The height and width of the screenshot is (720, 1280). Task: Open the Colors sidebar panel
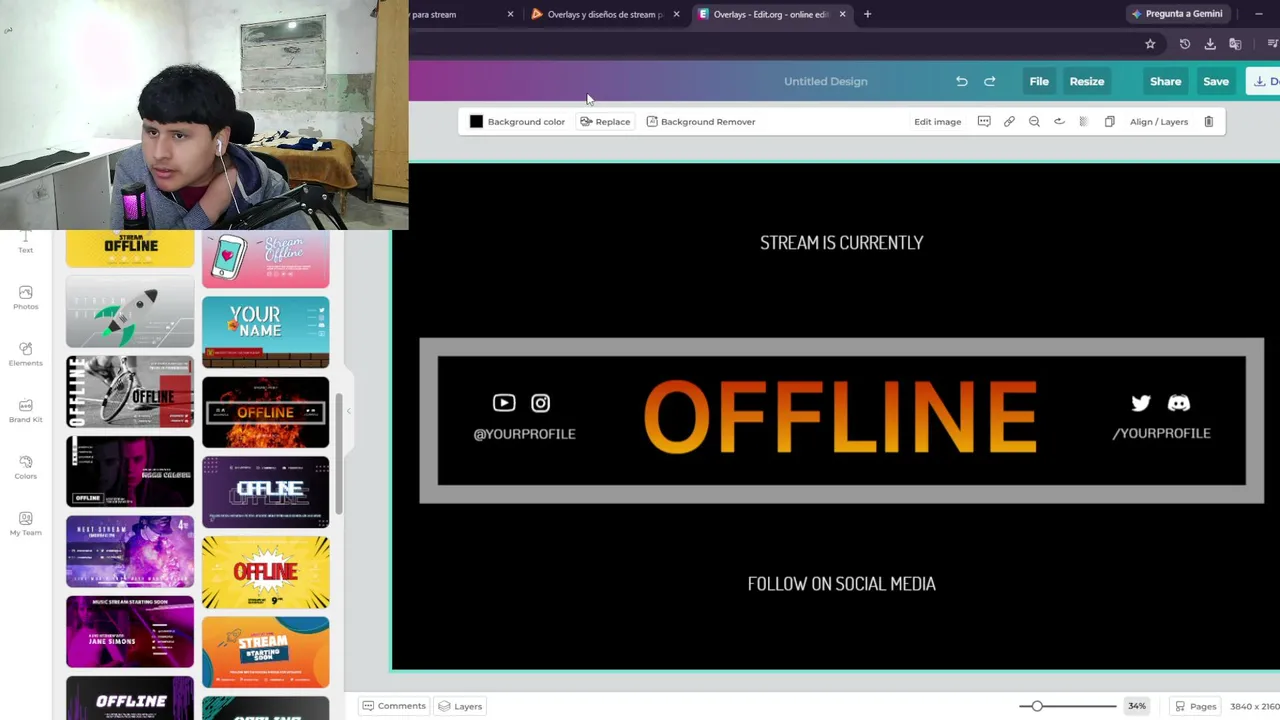point(25,467)
